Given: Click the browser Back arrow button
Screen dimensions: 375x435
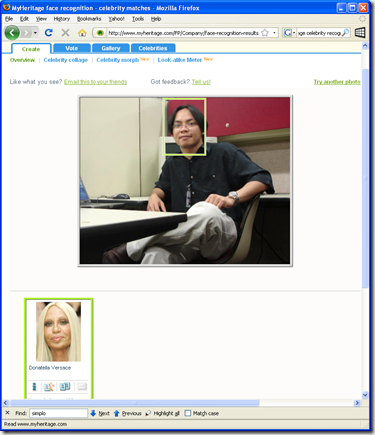Looking at the screenshot, I should 12,33.
